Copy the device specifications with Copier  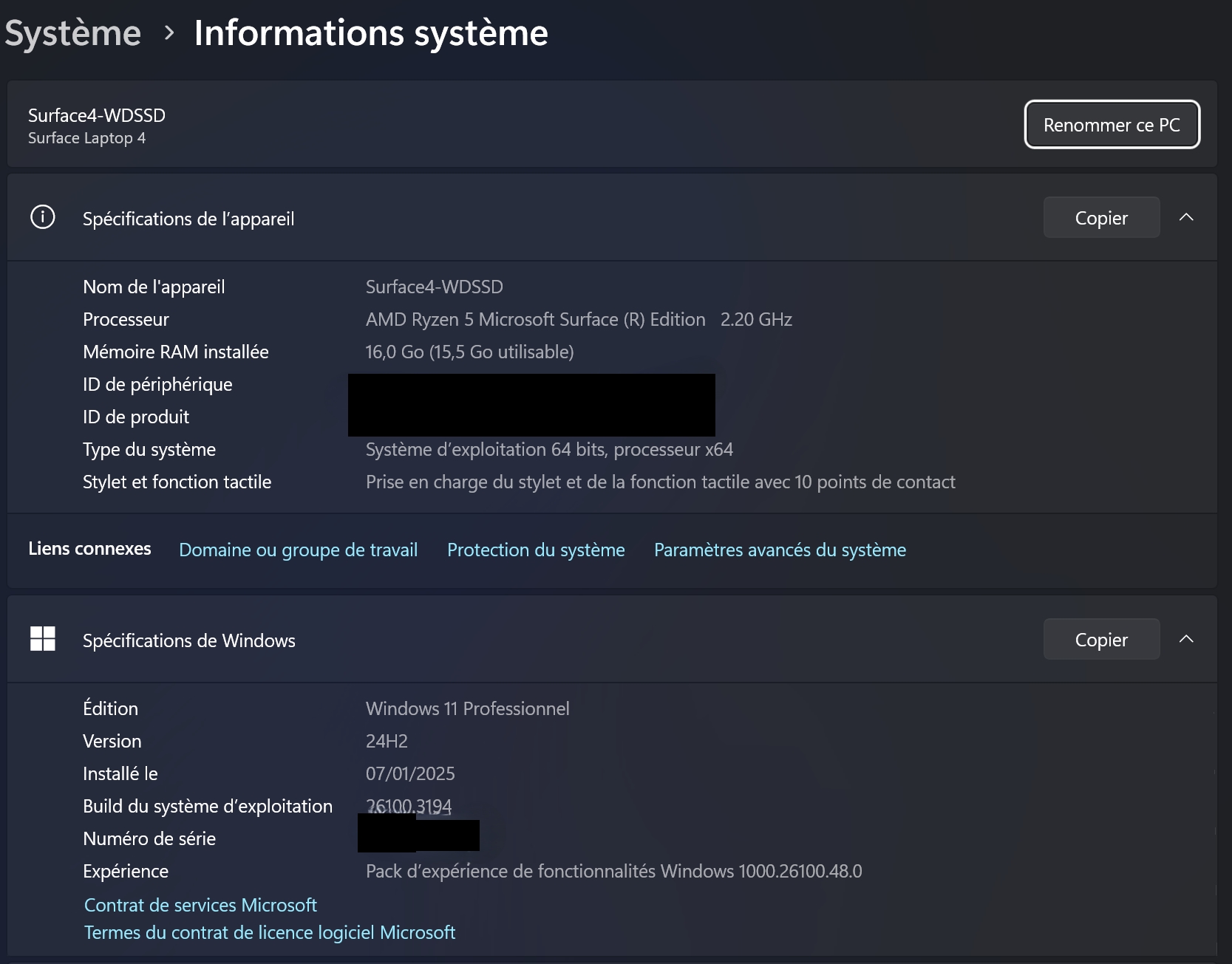pyautogui.click(x=1100, y=218)
